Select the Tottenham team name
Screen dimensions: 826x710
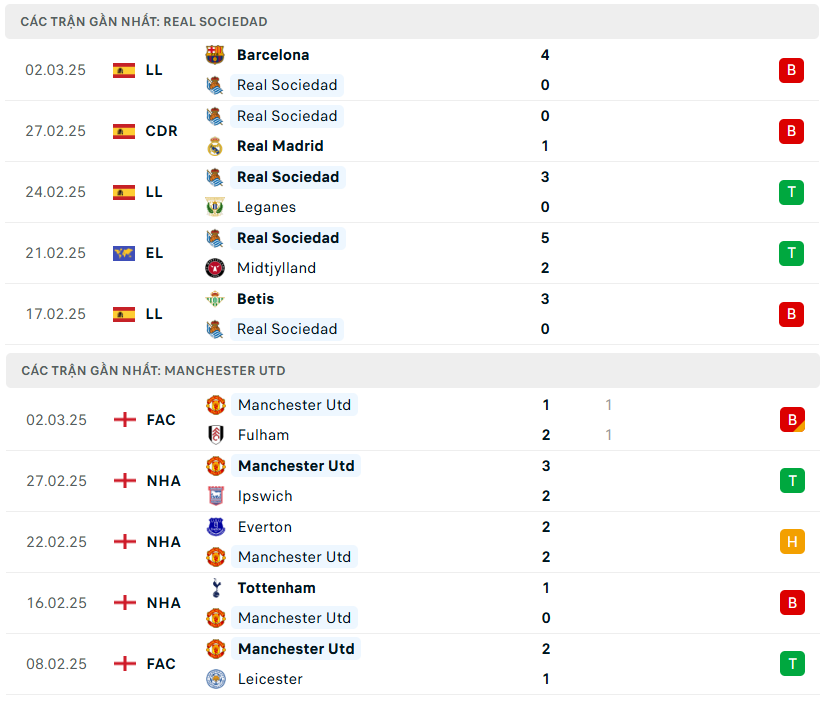(276, 588)
